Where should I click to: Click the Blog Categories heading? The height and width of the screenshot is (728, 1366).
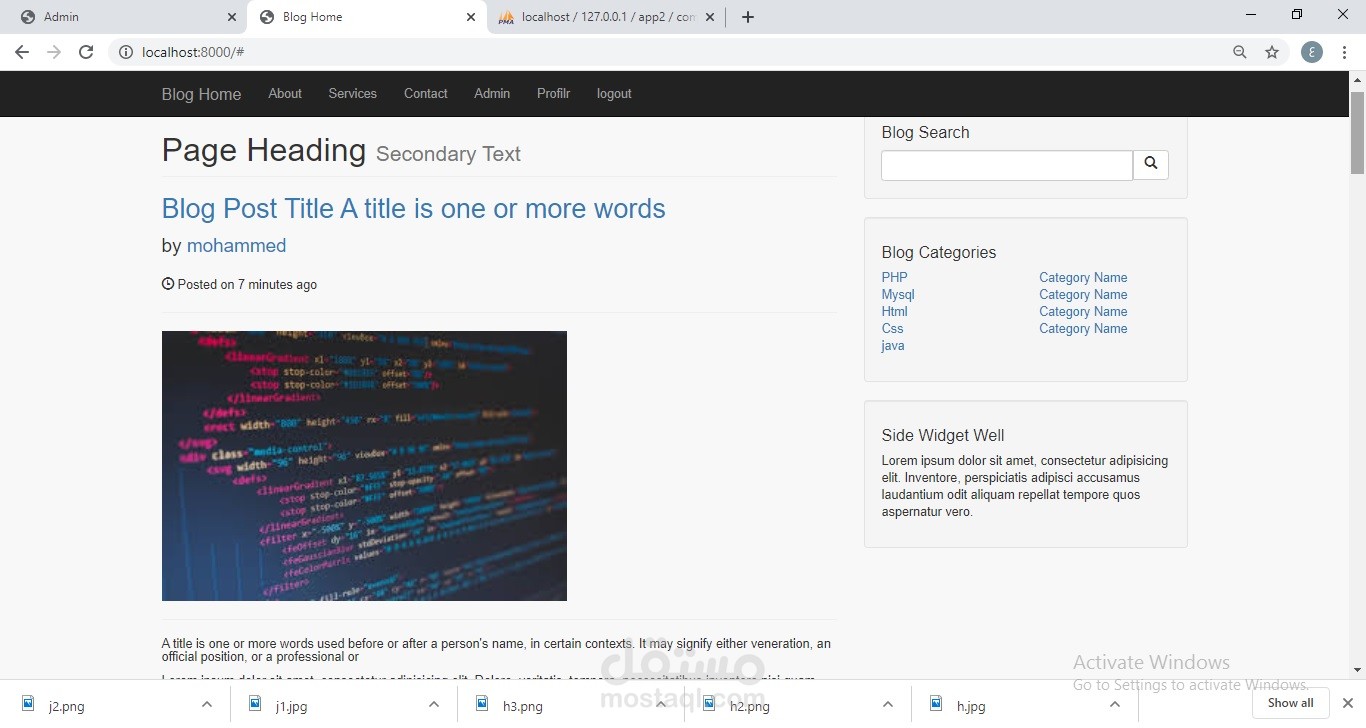tap(939, 252)
